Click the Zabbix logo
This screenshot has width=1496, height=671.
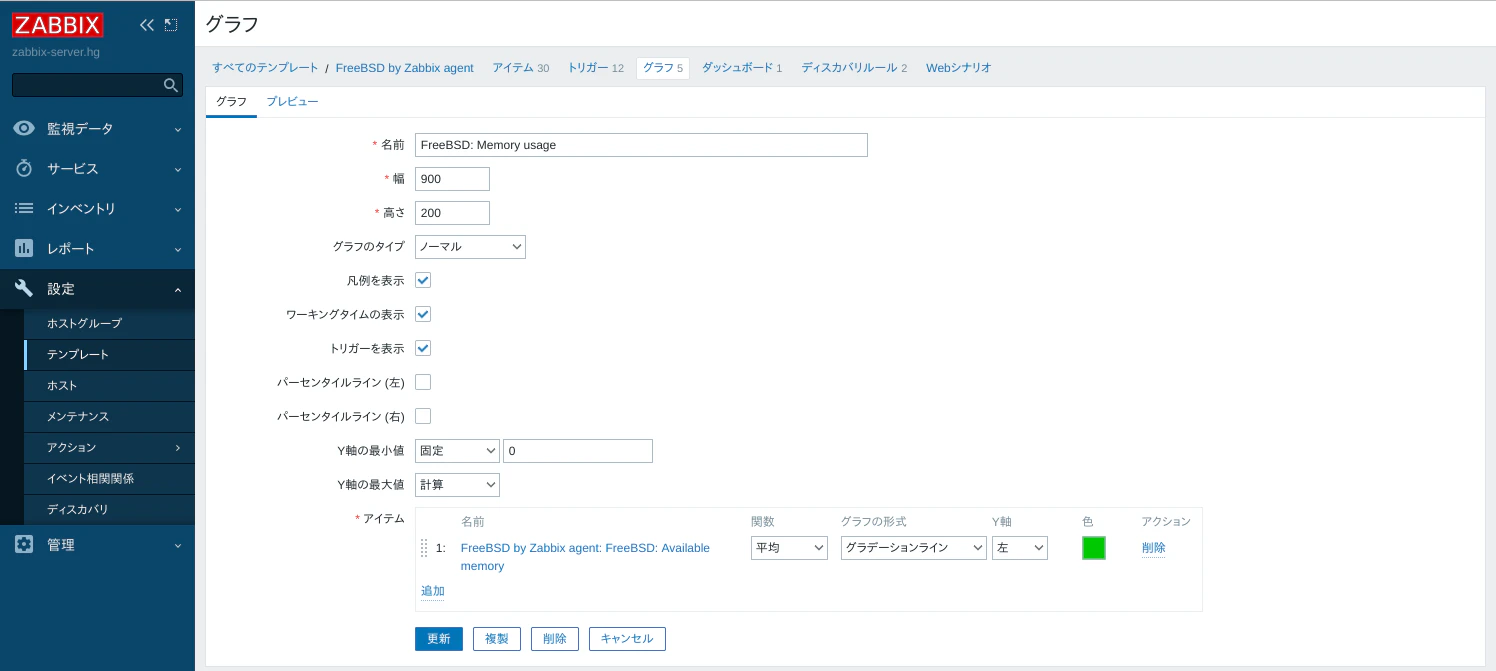pyautogui.click(x=57, y=24)
